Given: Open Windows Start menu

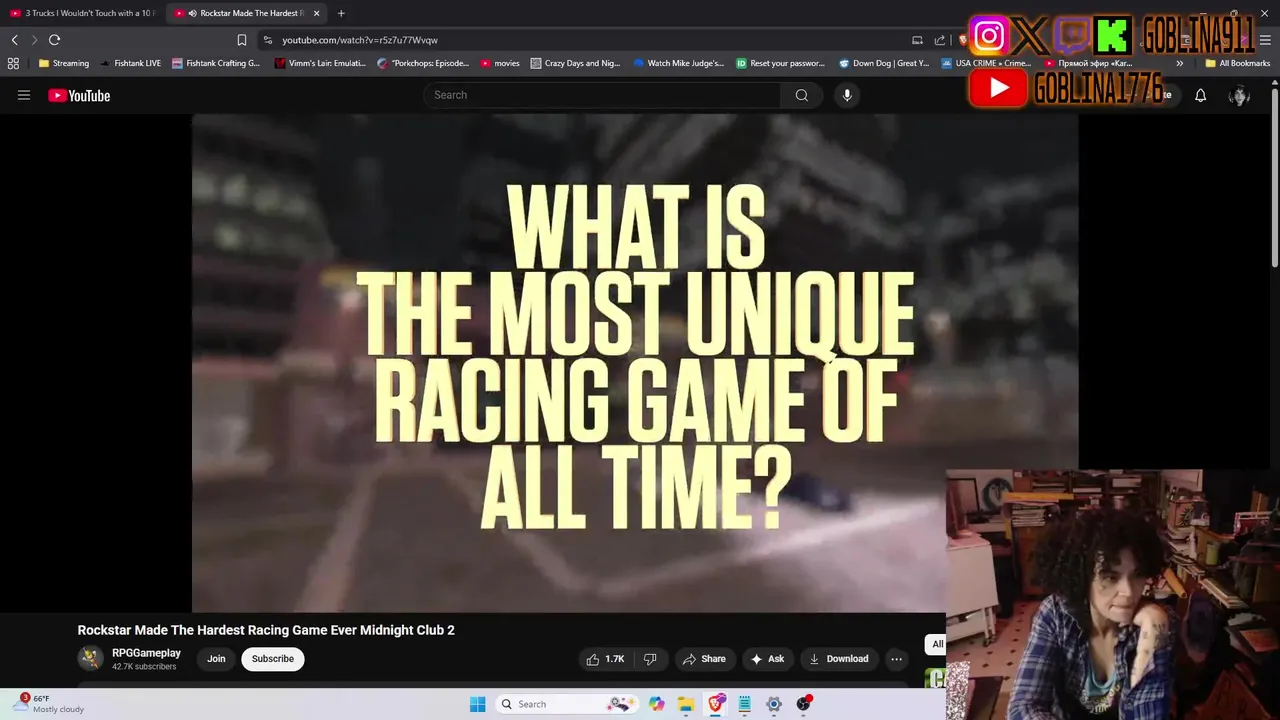Looking at the screenshot, I should (478, 704).
